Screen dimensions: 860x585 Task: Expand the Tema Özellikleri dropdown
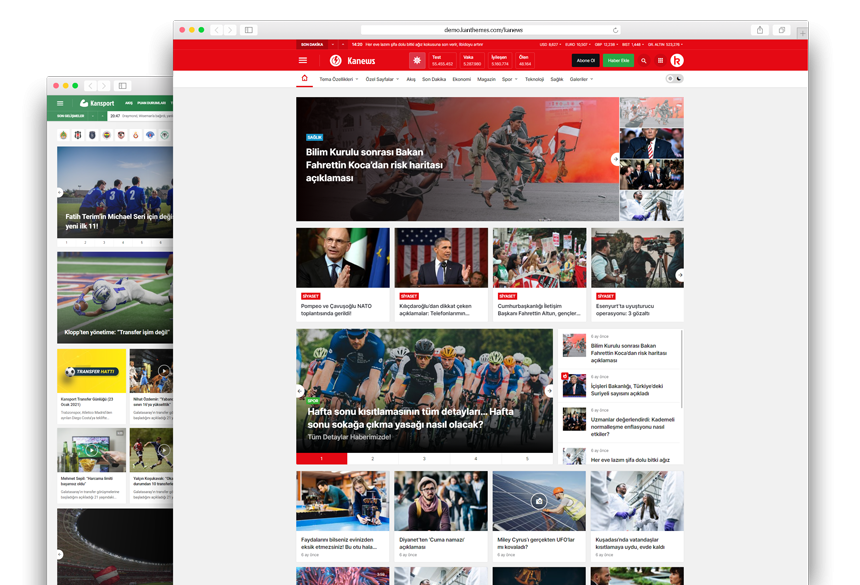pos(338,79)
